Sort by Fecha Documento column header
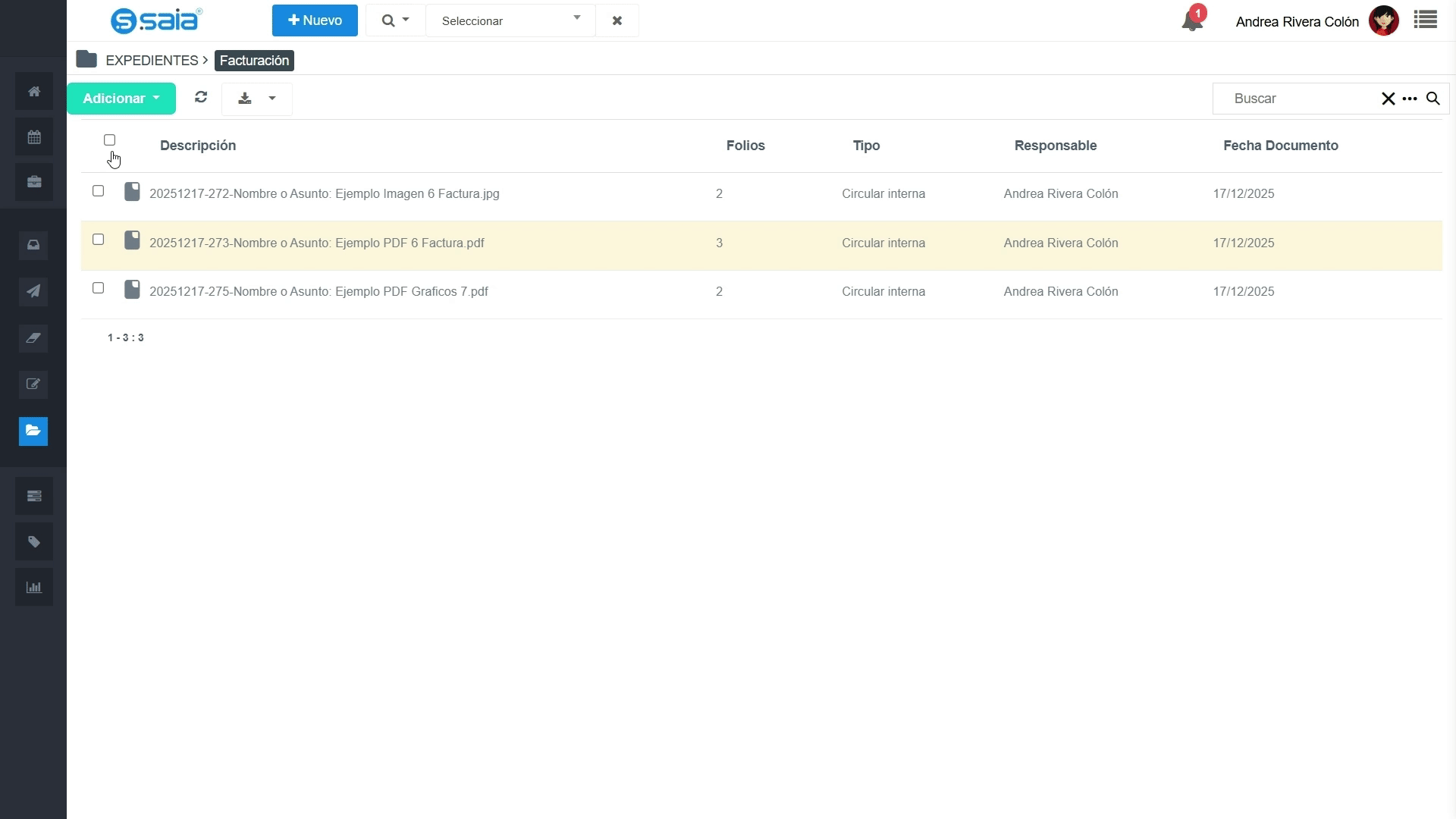The height and width of the screenshot is (819, 1456). (1280, 146)
